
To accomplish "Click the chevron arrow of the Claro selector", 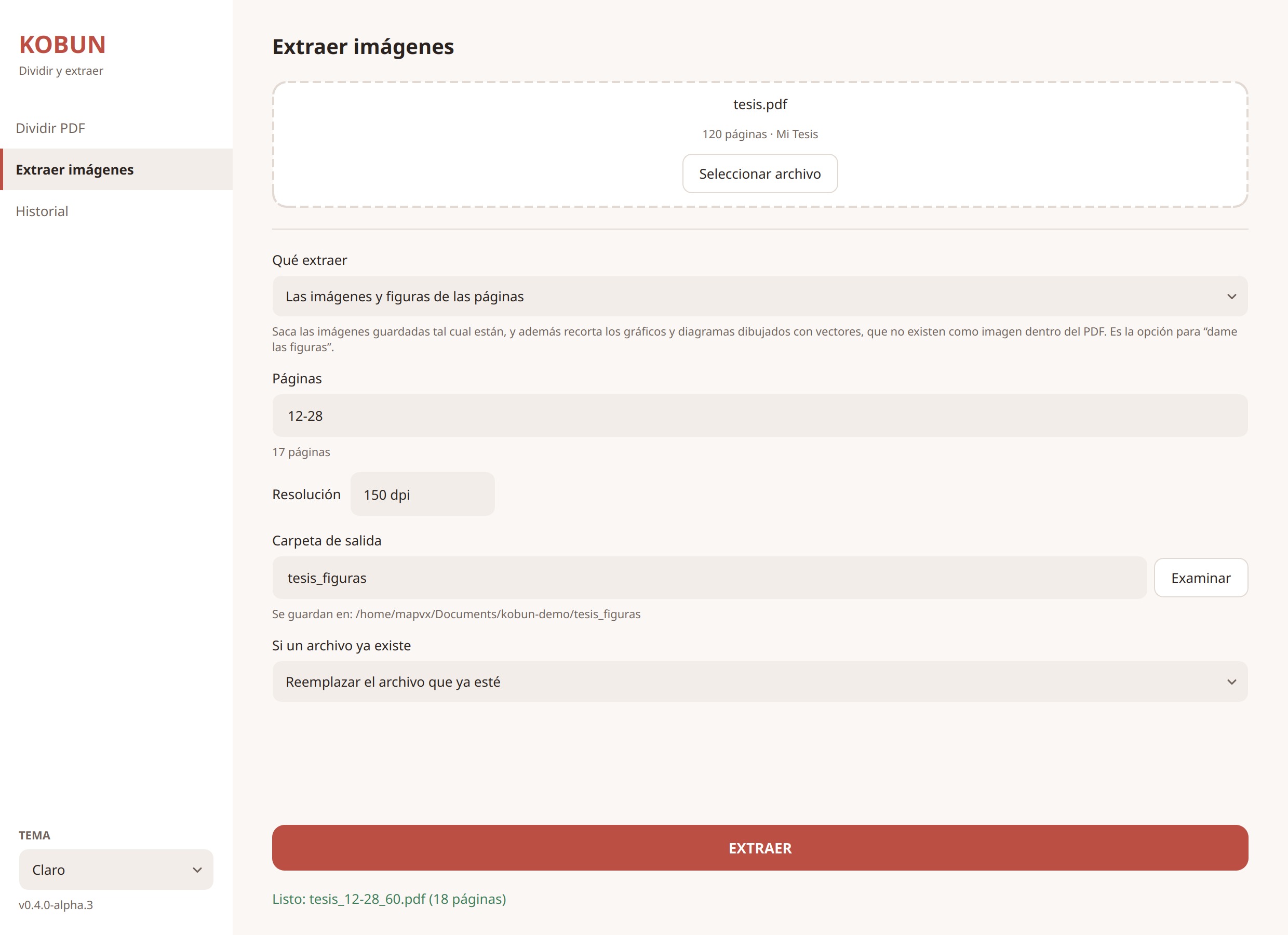I will click(197, 870).
